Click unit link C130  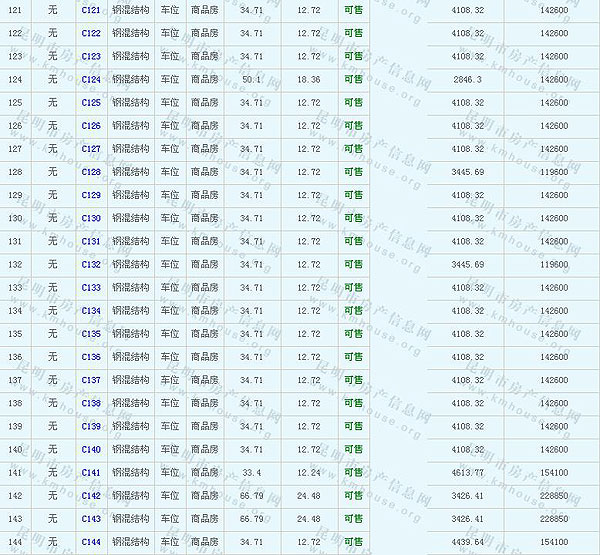(x=91, y=218)
